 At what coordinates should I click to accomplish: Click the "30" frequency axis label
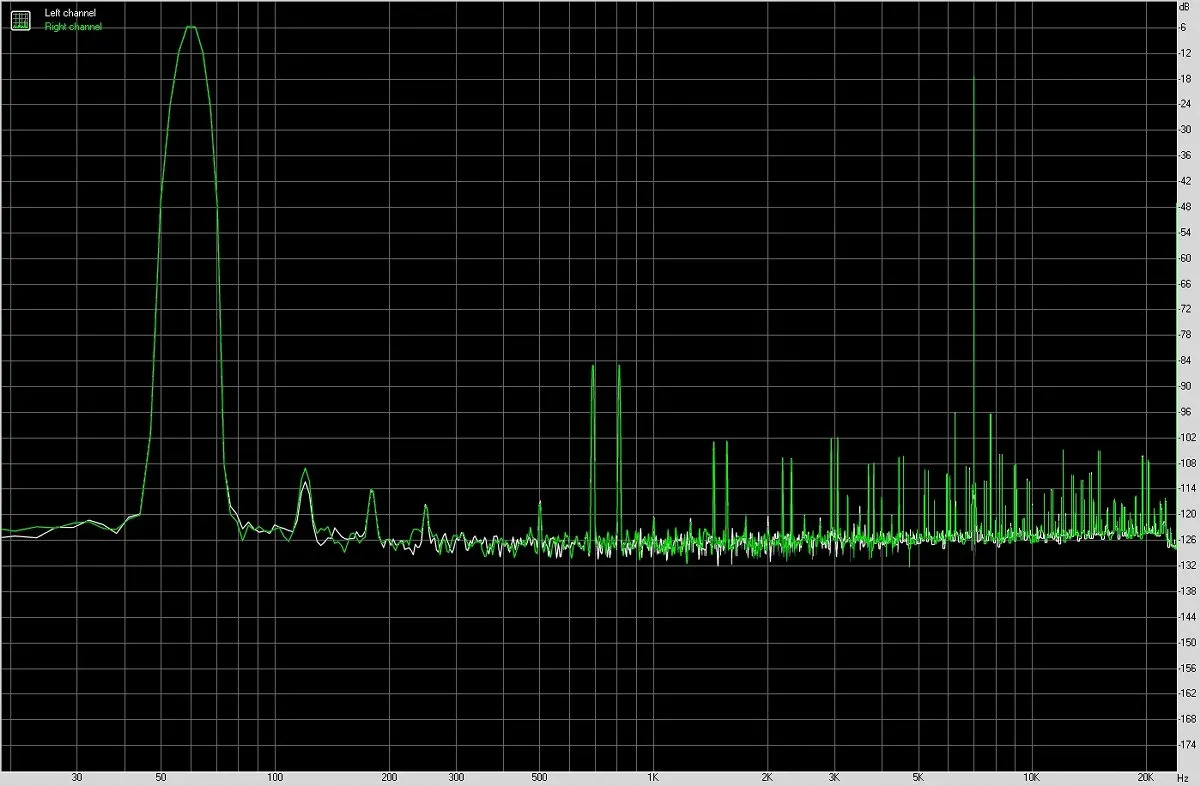[77, 777]
